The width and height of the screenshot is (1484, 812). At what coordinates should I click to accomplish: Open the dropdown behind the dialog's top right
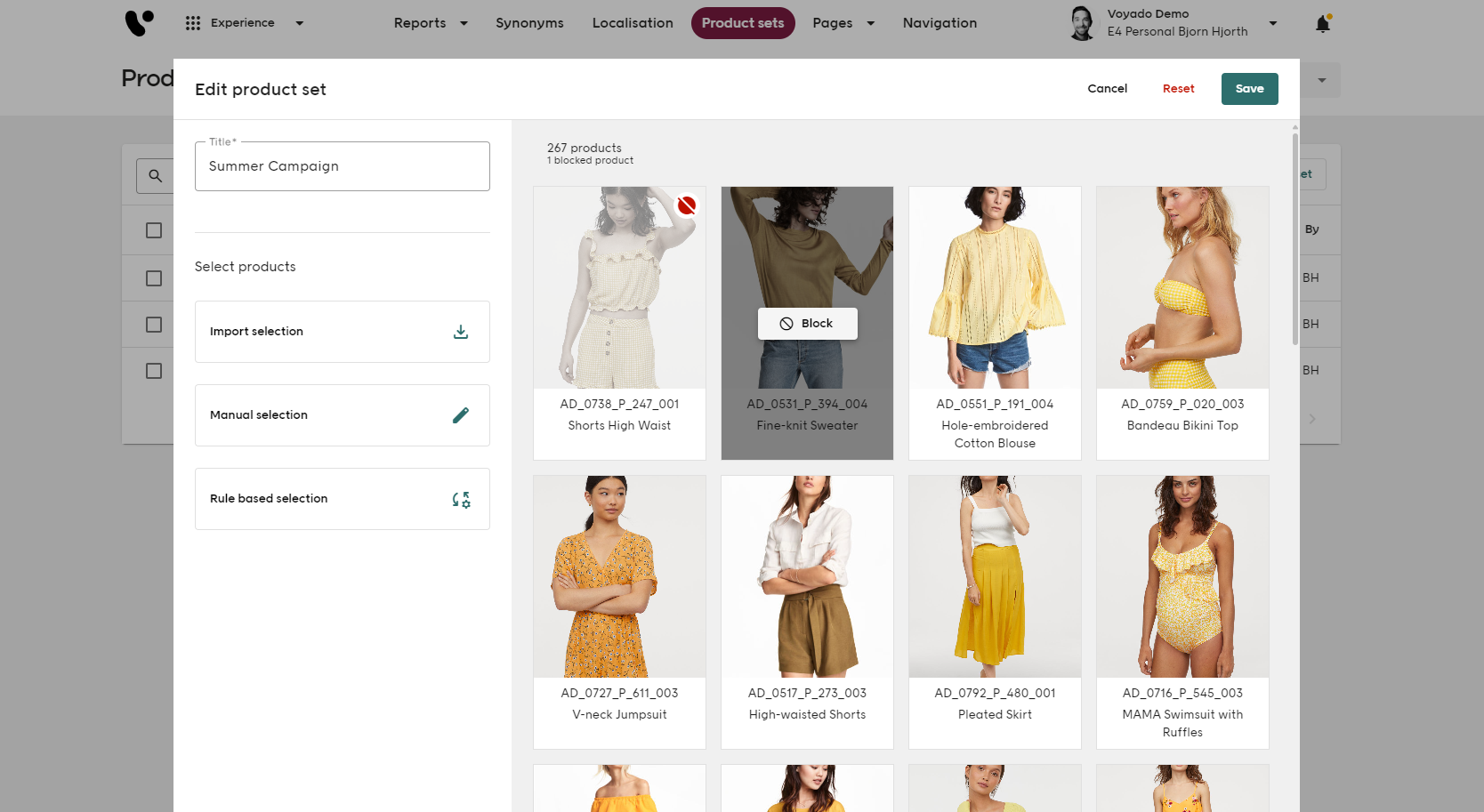[1321, 80]
